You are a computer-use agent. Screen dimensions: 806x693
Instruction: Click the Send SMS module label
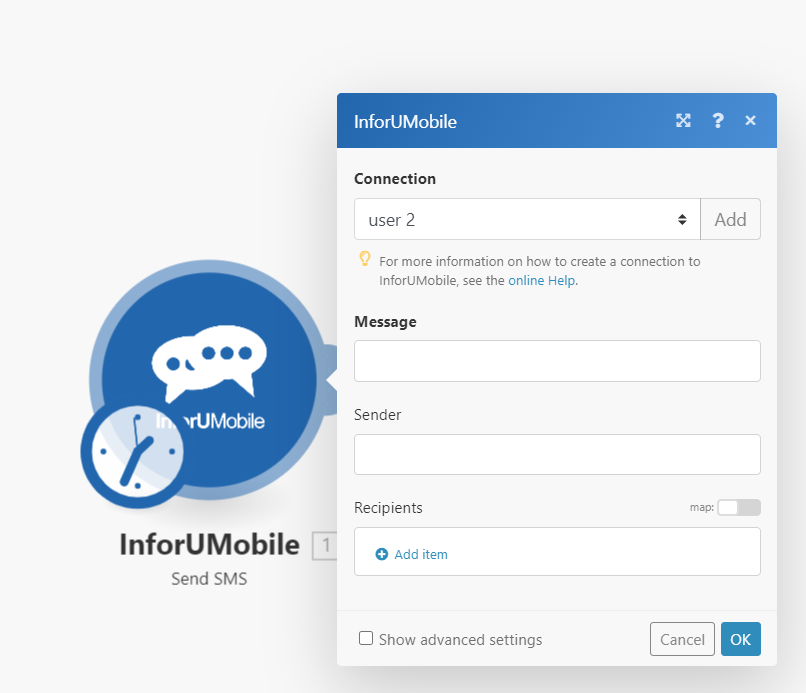[x=209, y=579]
